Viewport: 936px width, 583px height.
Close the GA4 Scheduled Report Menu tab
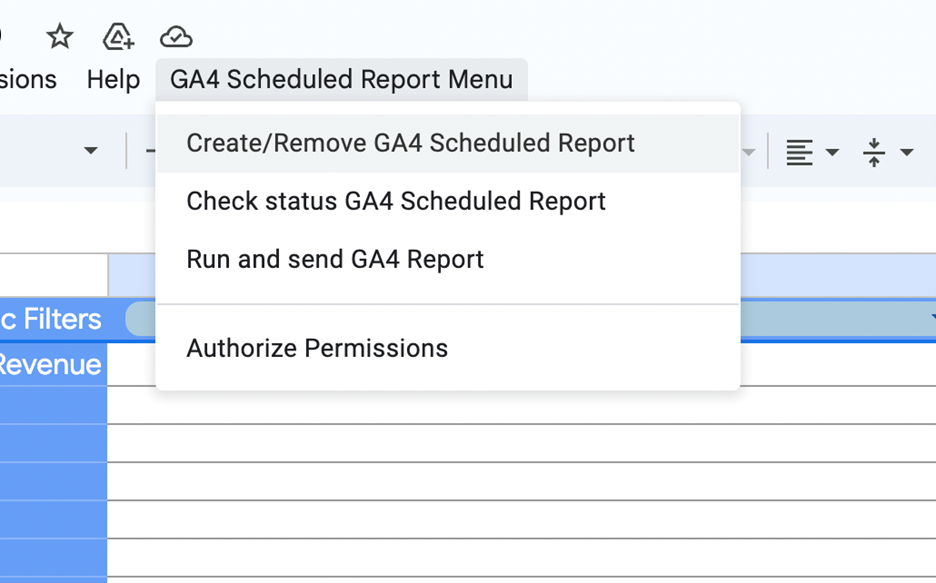tap(341, 79)
